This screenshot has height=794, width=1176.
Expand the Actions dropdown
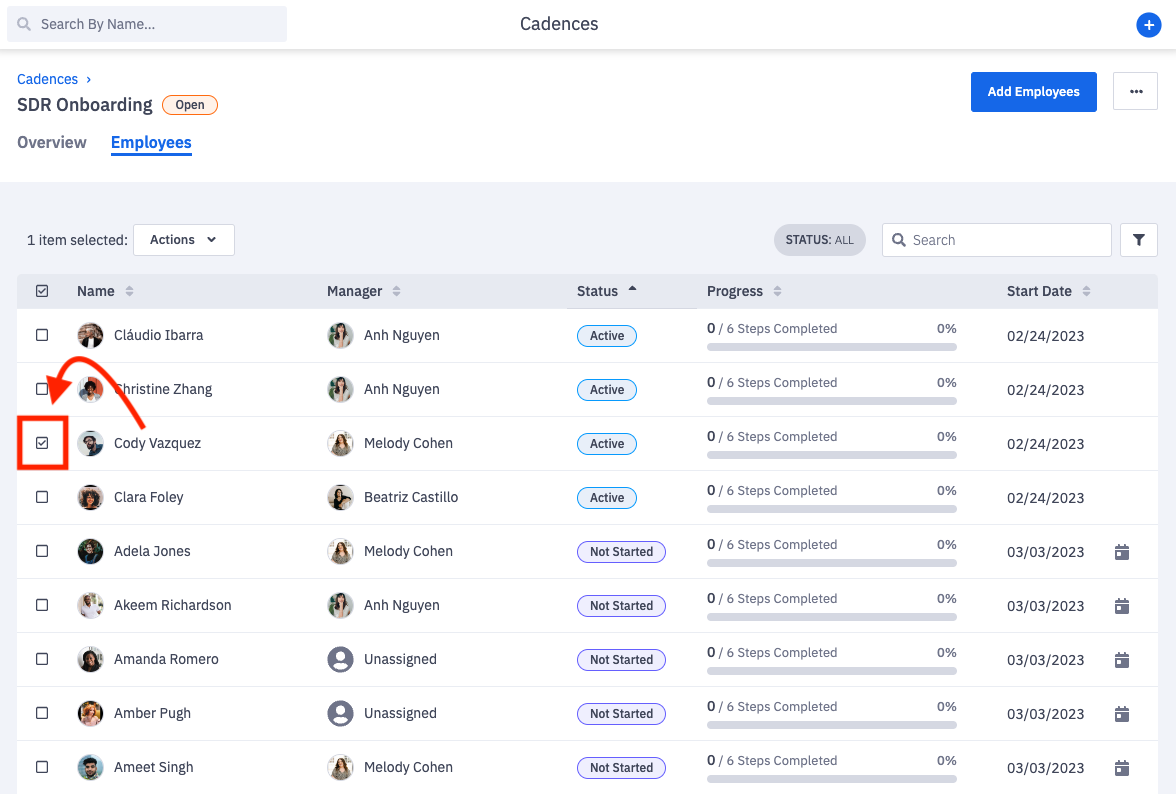click(x=184, y=240)
